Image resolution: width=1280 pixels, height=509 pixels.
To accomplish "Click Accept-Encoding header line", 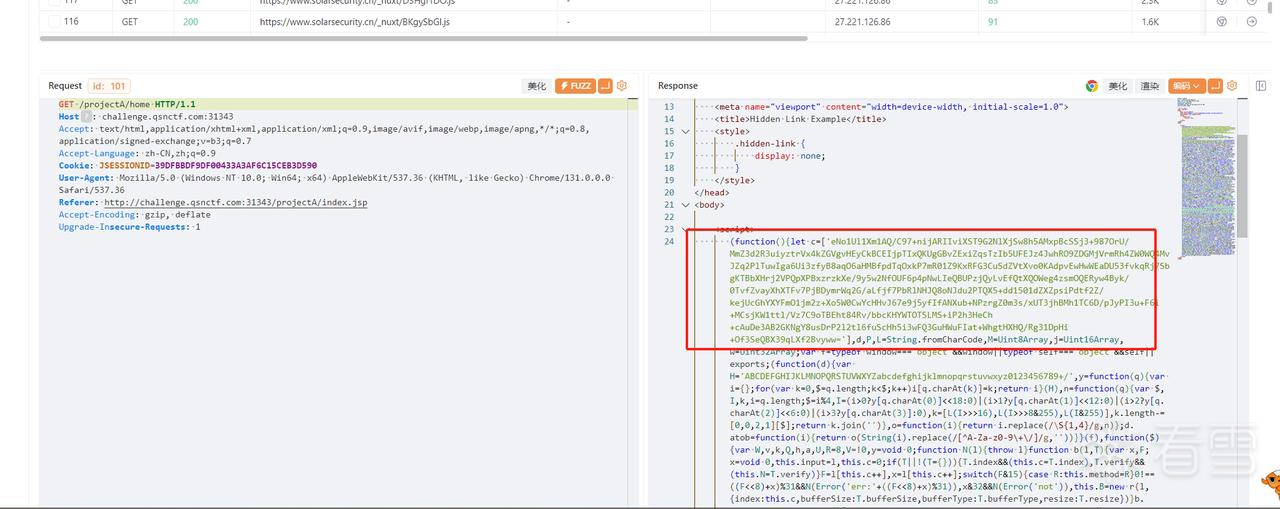I will tap(135, 214).
